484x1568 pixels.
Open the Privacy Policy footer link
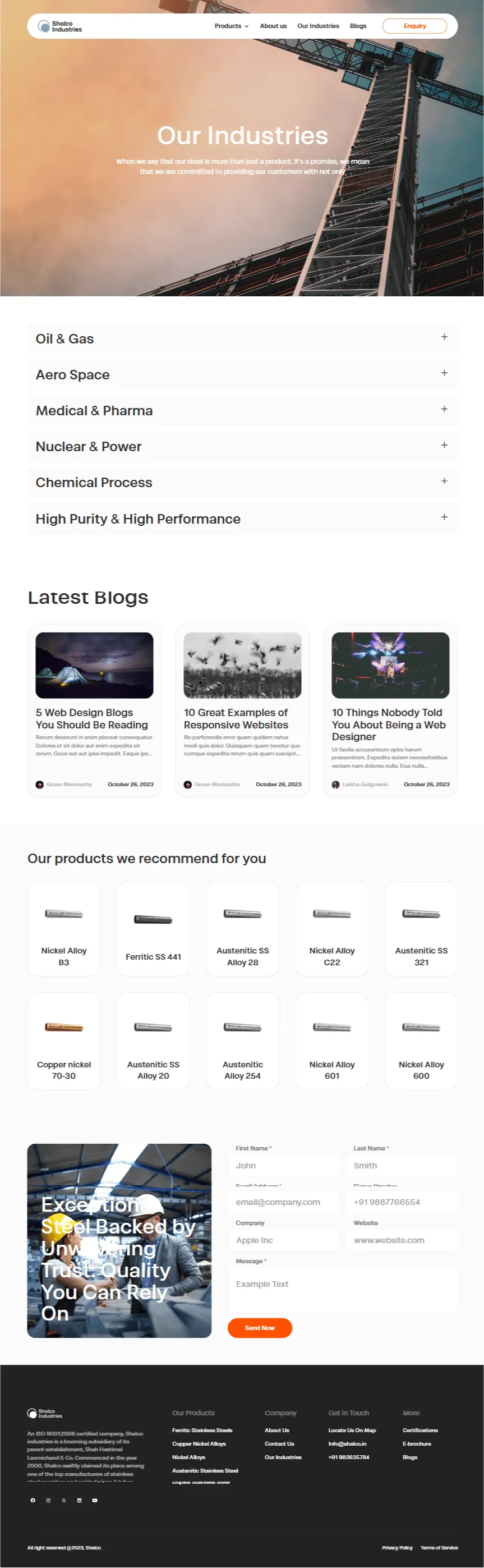click(397, 1547)
